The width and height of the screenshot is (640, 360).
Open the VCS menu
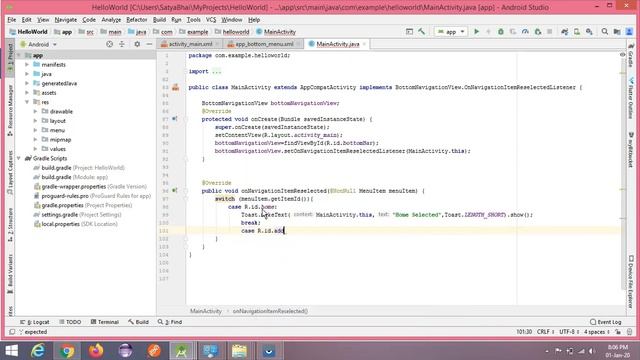[x=211, y=20]
